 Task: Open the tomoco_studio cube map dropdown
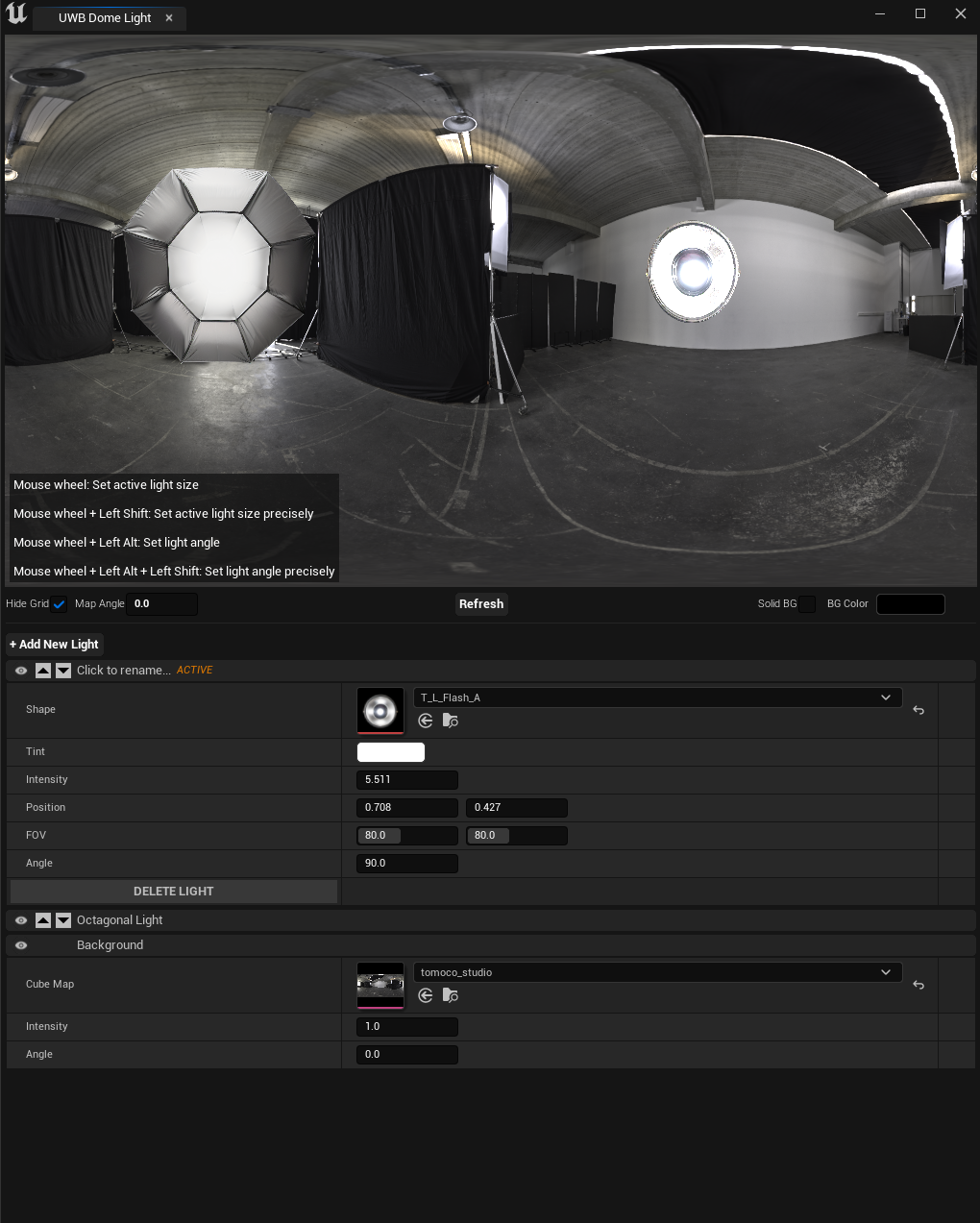click(657, 972)
